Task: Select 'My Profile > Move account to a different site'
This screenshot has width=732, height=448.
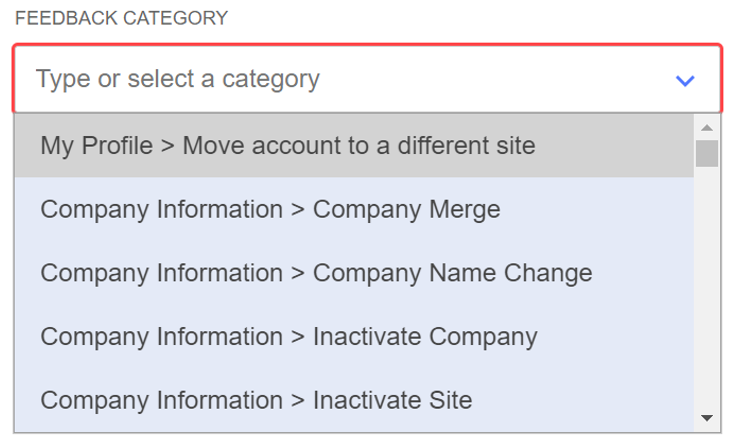Action: [288, 146]
